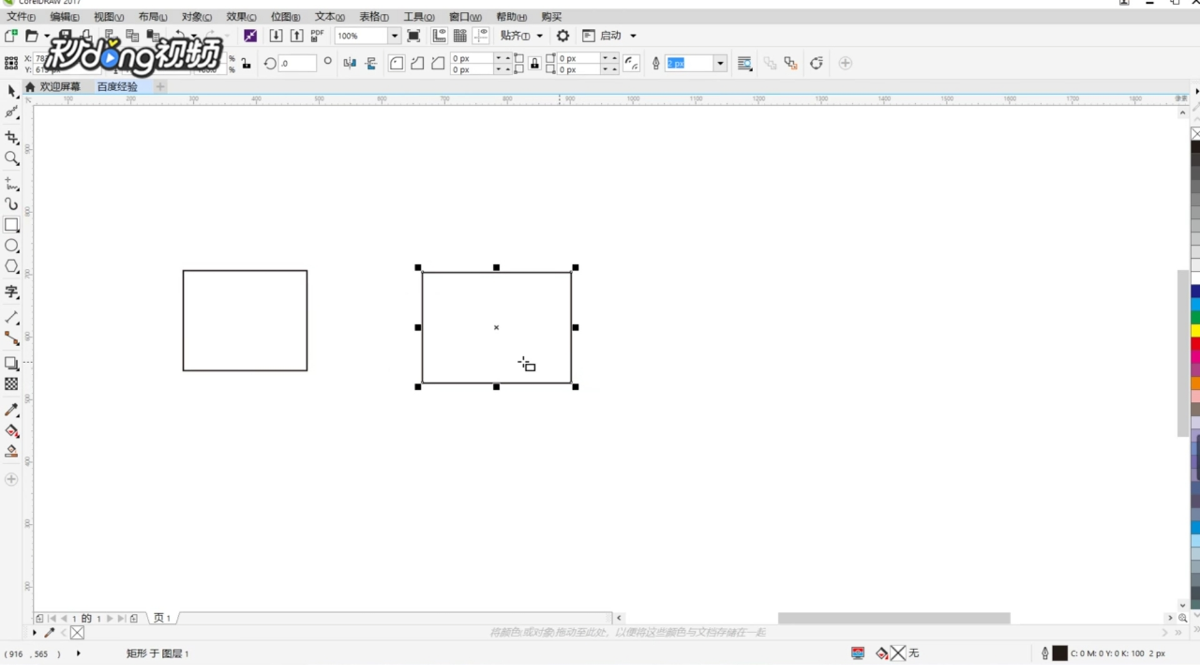Click the mirror horizontally icon

click(x=349, y=63)
